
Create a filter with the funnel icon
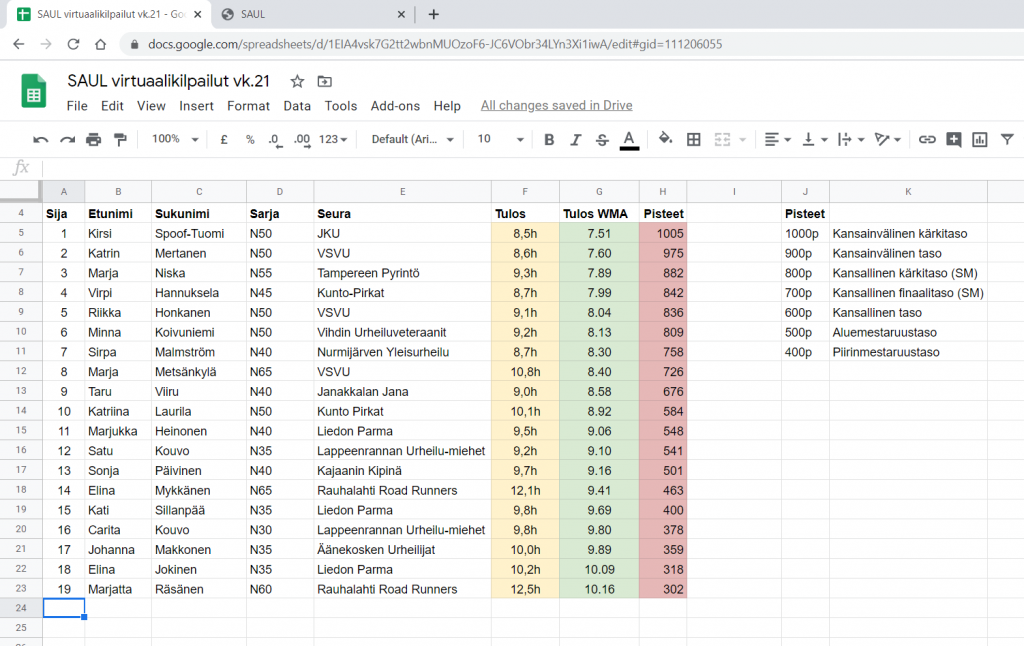tap(1007, 140)
